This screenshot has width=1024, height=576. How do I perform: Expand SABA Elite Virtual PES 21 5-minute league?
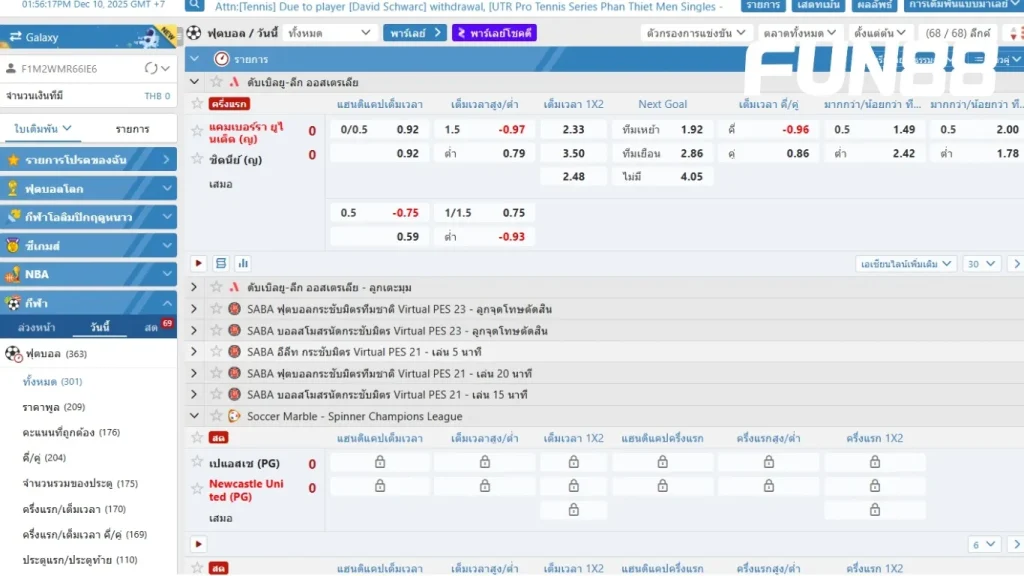(194, 352)
